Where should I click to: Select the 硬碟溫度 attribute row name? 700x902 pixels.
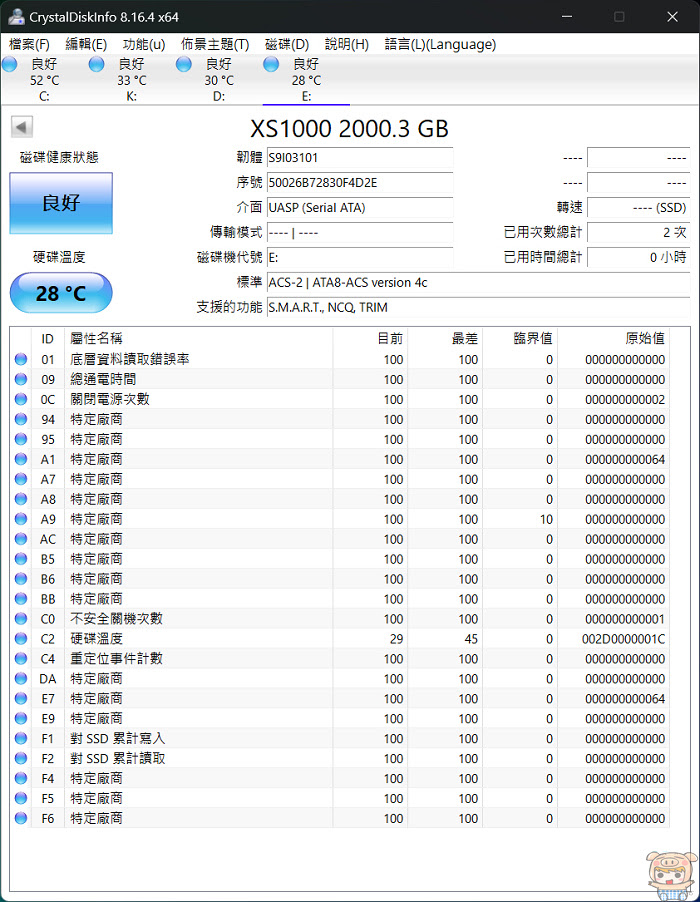click(x=96, y=639)
